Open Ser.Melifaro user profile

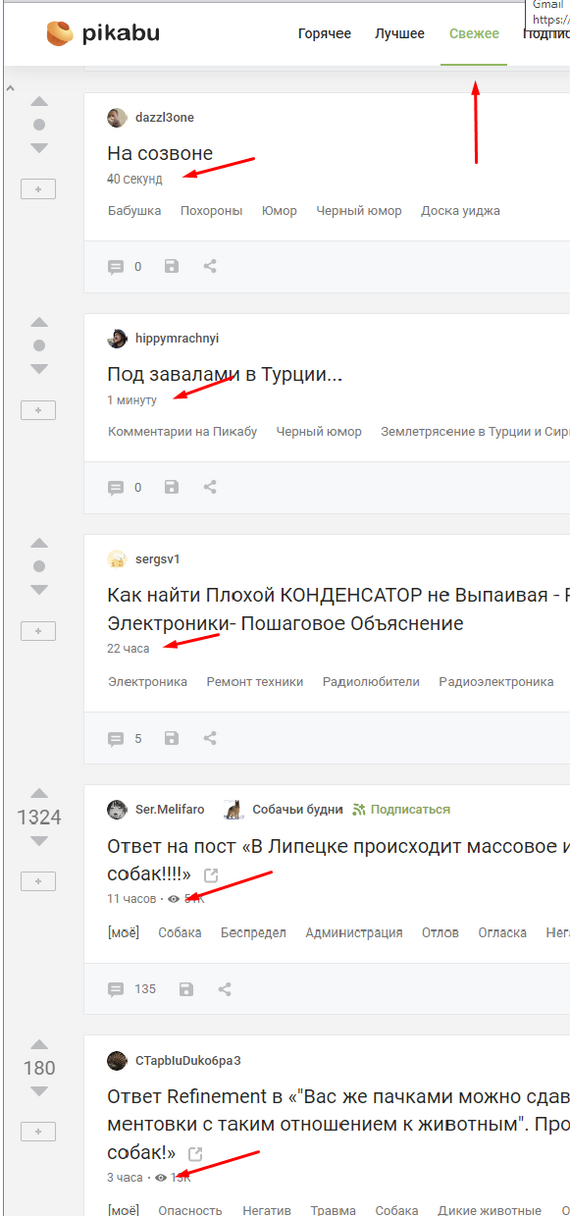point(170,809)
